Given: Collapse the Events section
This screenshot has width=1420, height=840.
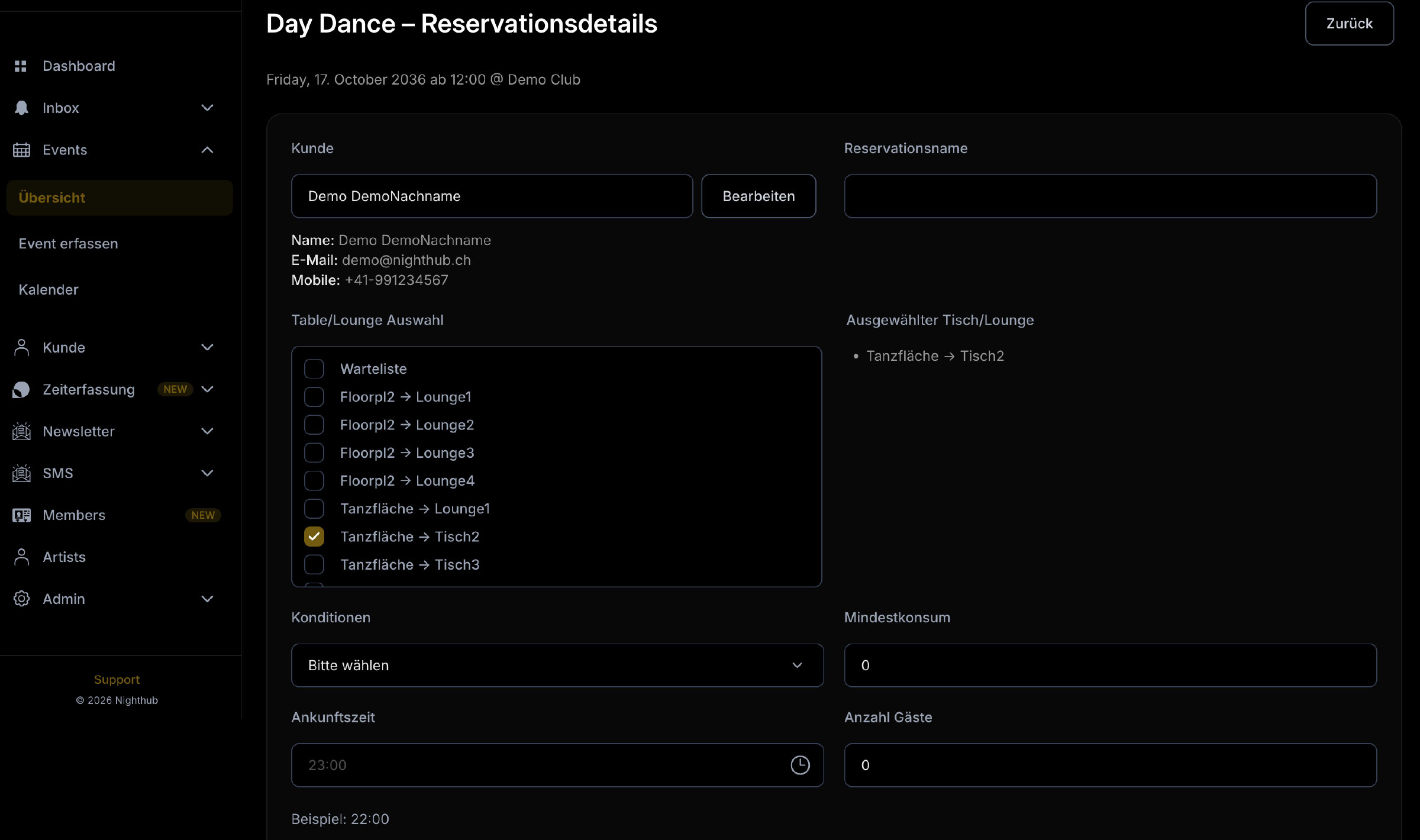Looking at the screenshot, I should [206, 150].
